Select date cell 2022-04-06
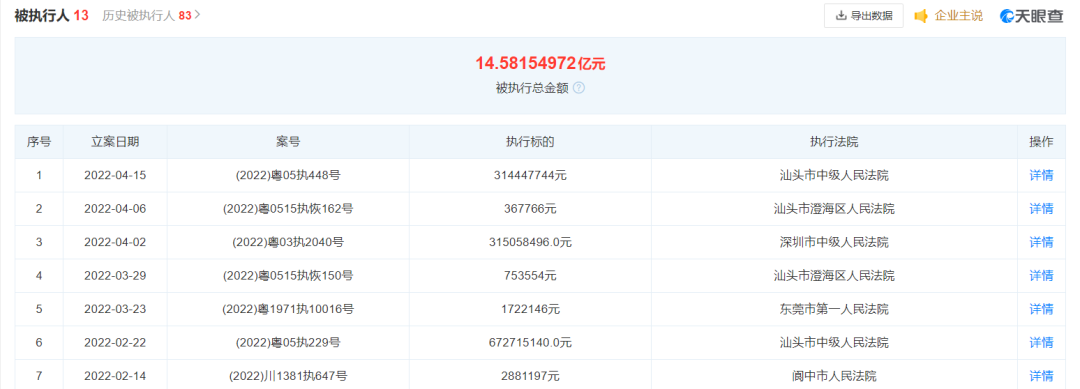The height and width of the screenshot is (389, 1080). click(115, 209)
